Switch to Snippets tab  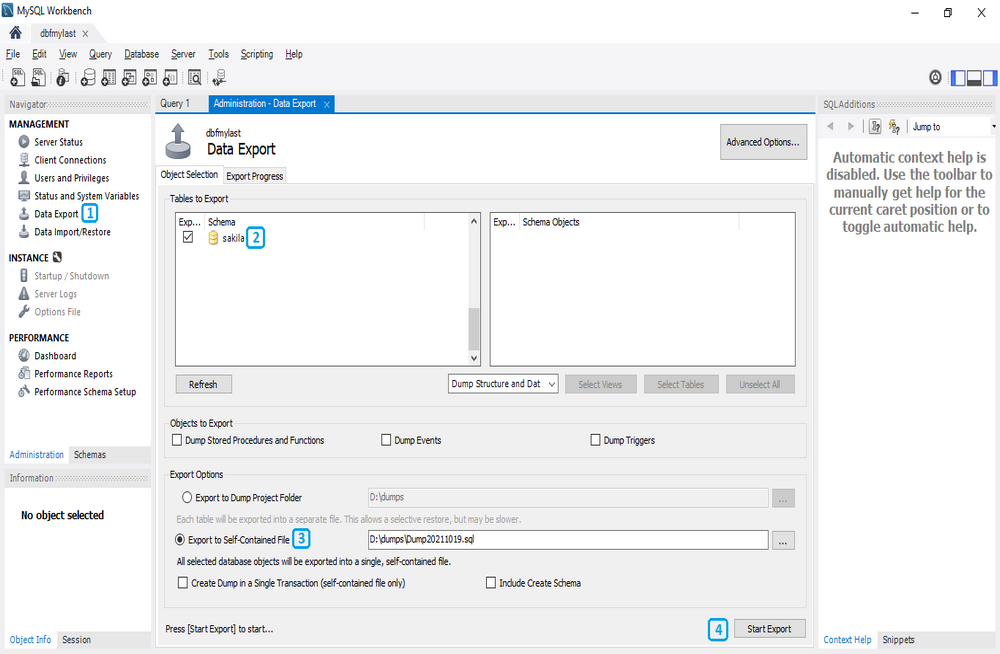coord(898,639)
